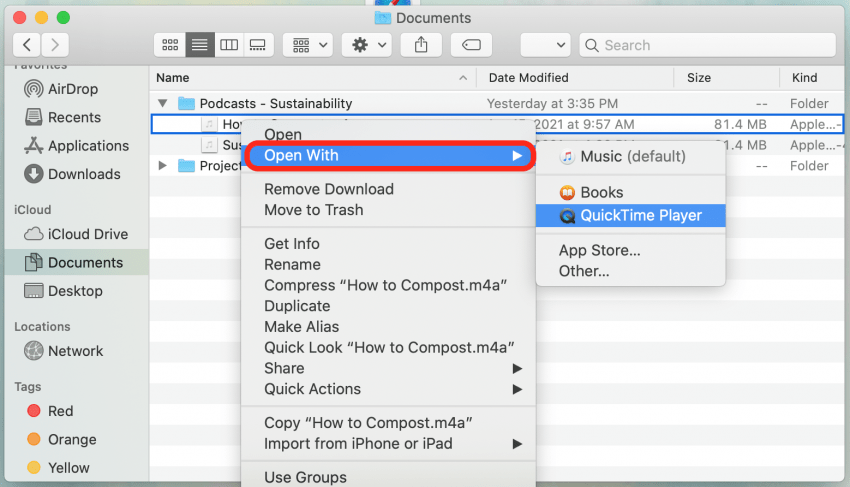
Task: Select iCloud Drive in the sidebar
Action: coord(87,234)
